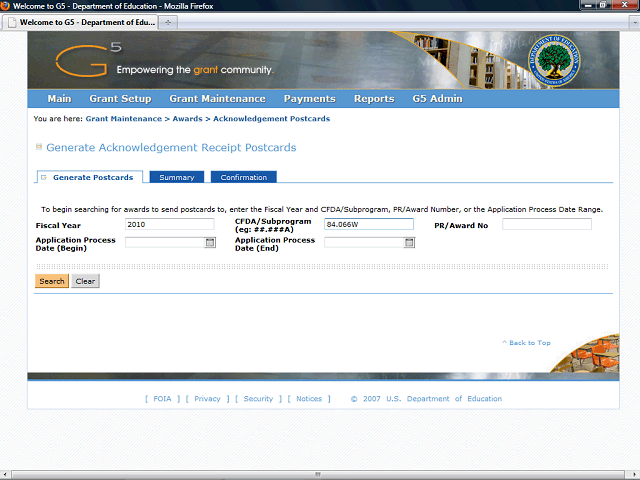Open the Grant Setup menu
Screen dimensions: 640x480
point(120,99)
